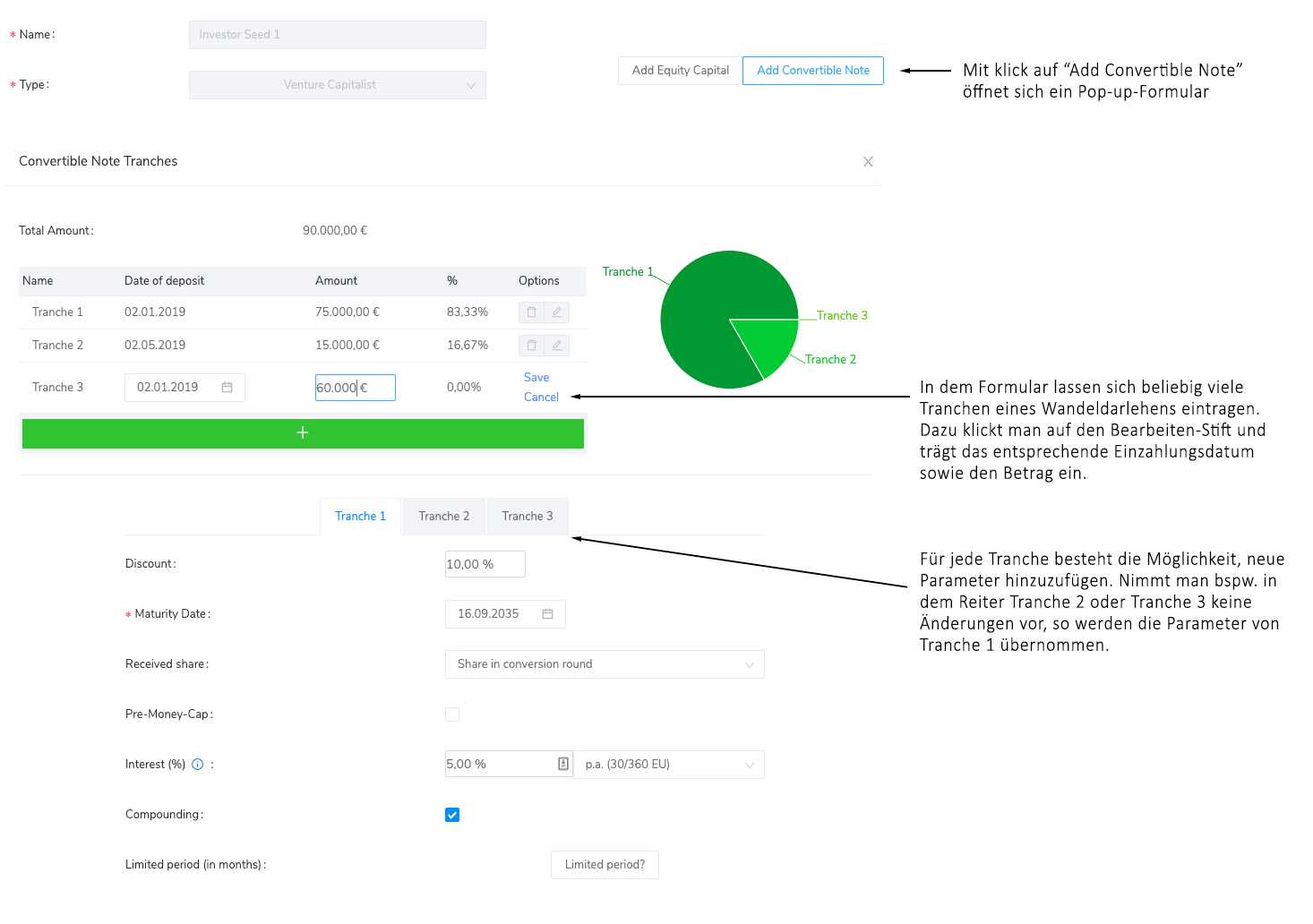The height and width of the screenshot is (924, 1313).
Task: Click the Tranche 1 pie chart label
Action: click(x=628, y=272)
